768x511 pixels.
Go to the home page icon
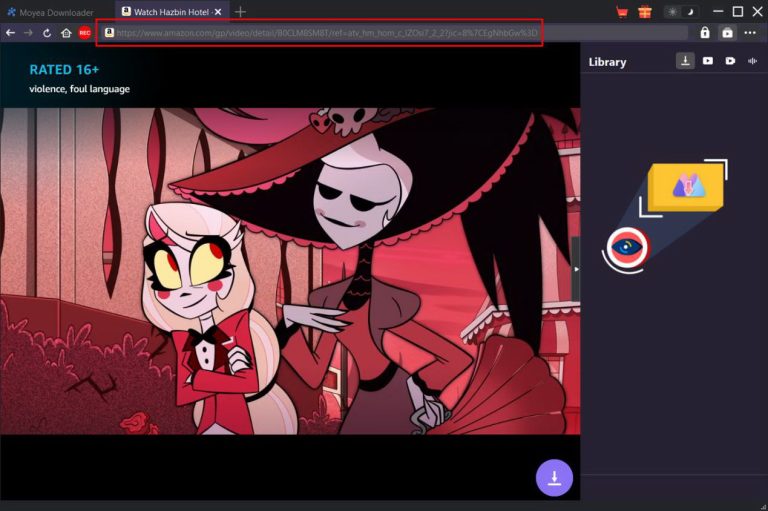coord(66,32)
